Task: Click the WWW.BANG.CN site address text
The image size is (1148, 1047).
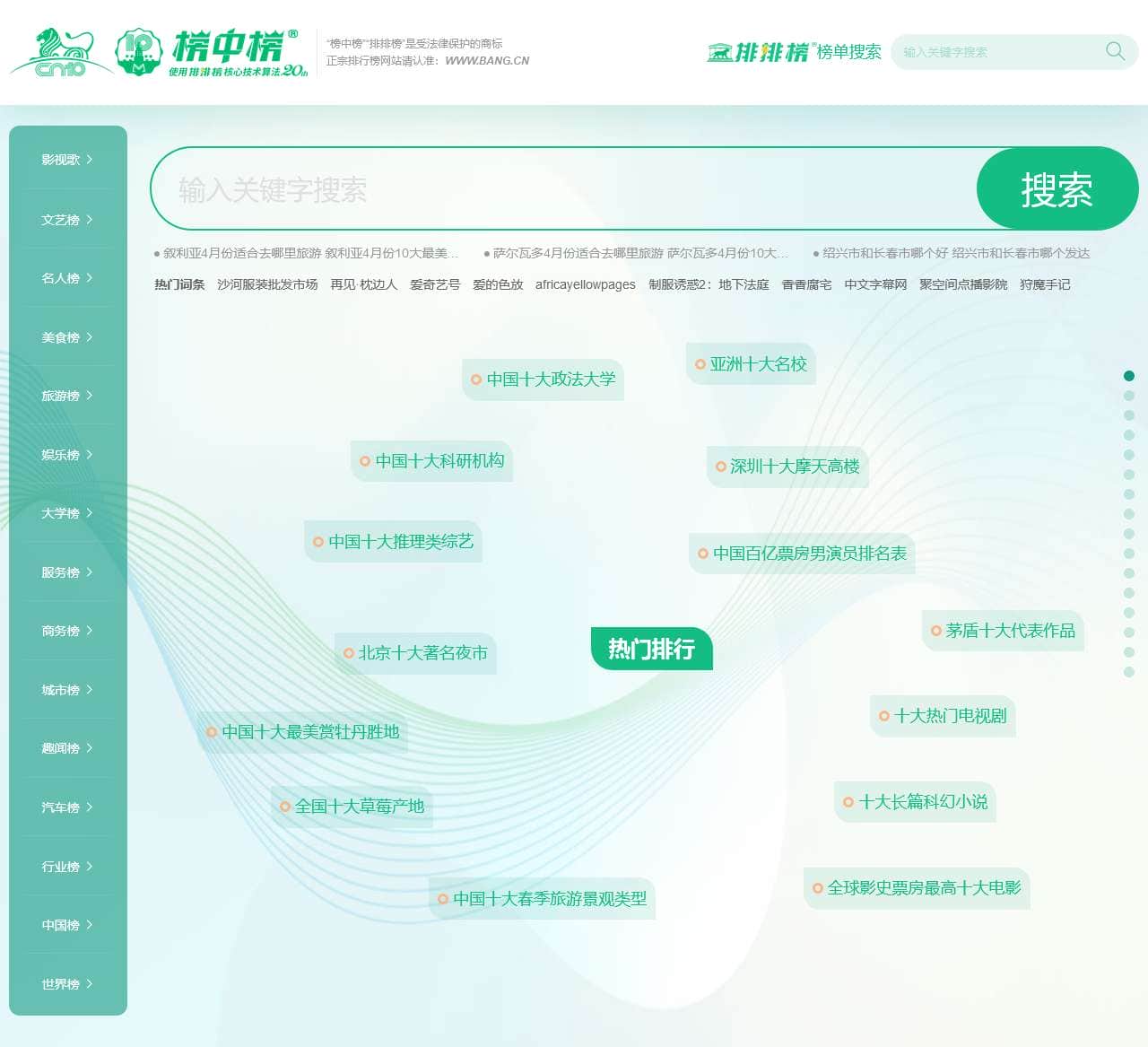Action: pyautogui.click(x=487, y=61)
